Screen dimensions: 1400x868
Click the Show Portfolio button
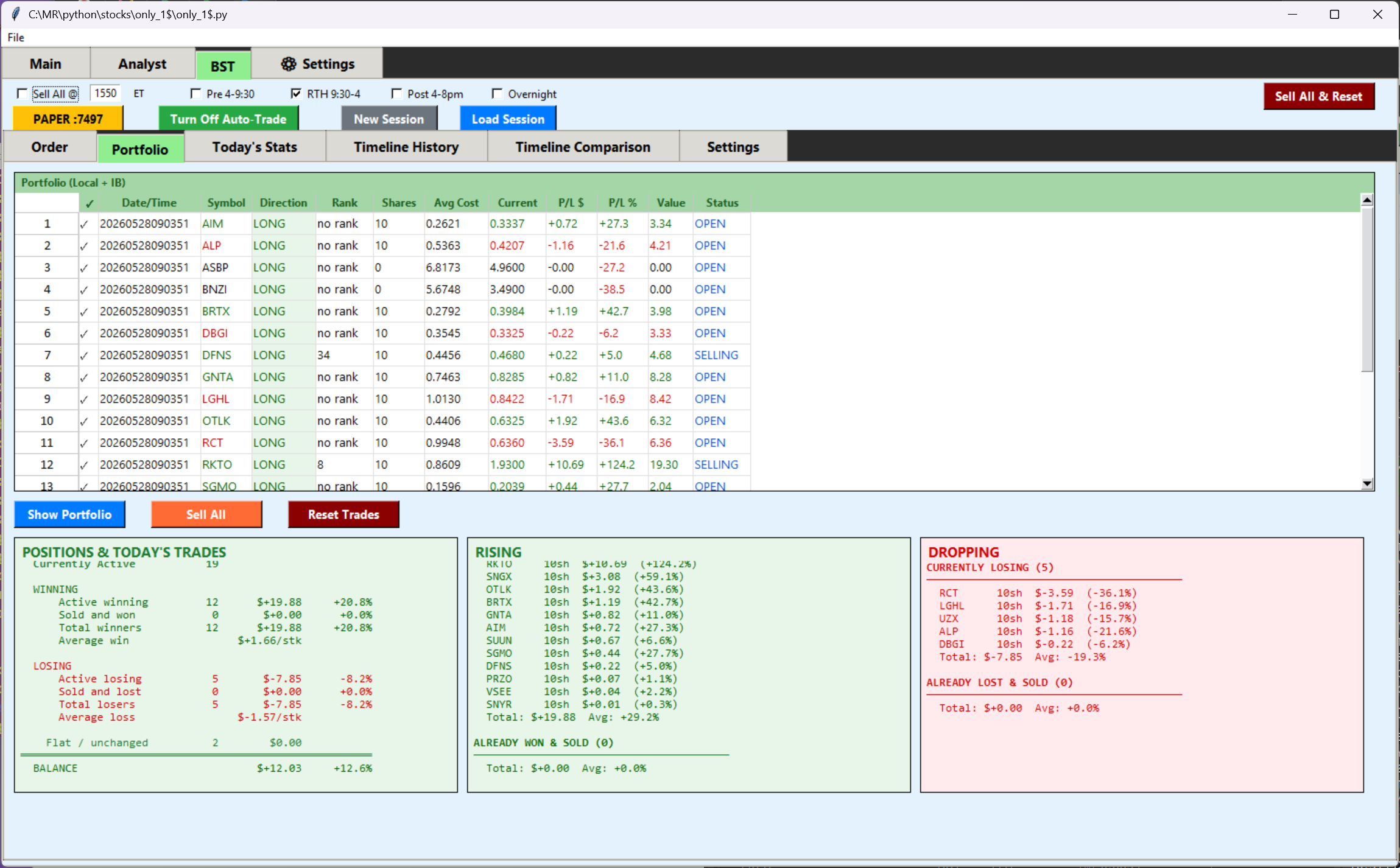69,514
